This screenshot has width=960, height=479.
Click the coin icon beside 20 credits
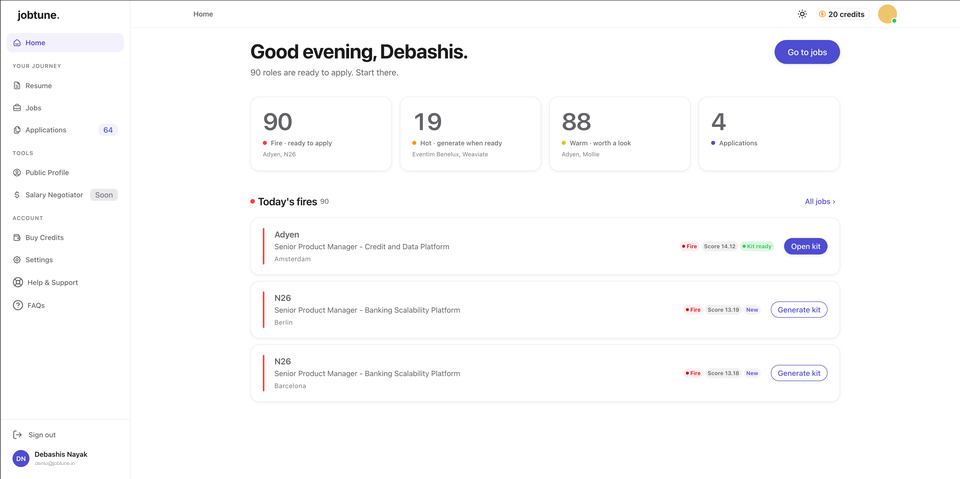[822, 14]
